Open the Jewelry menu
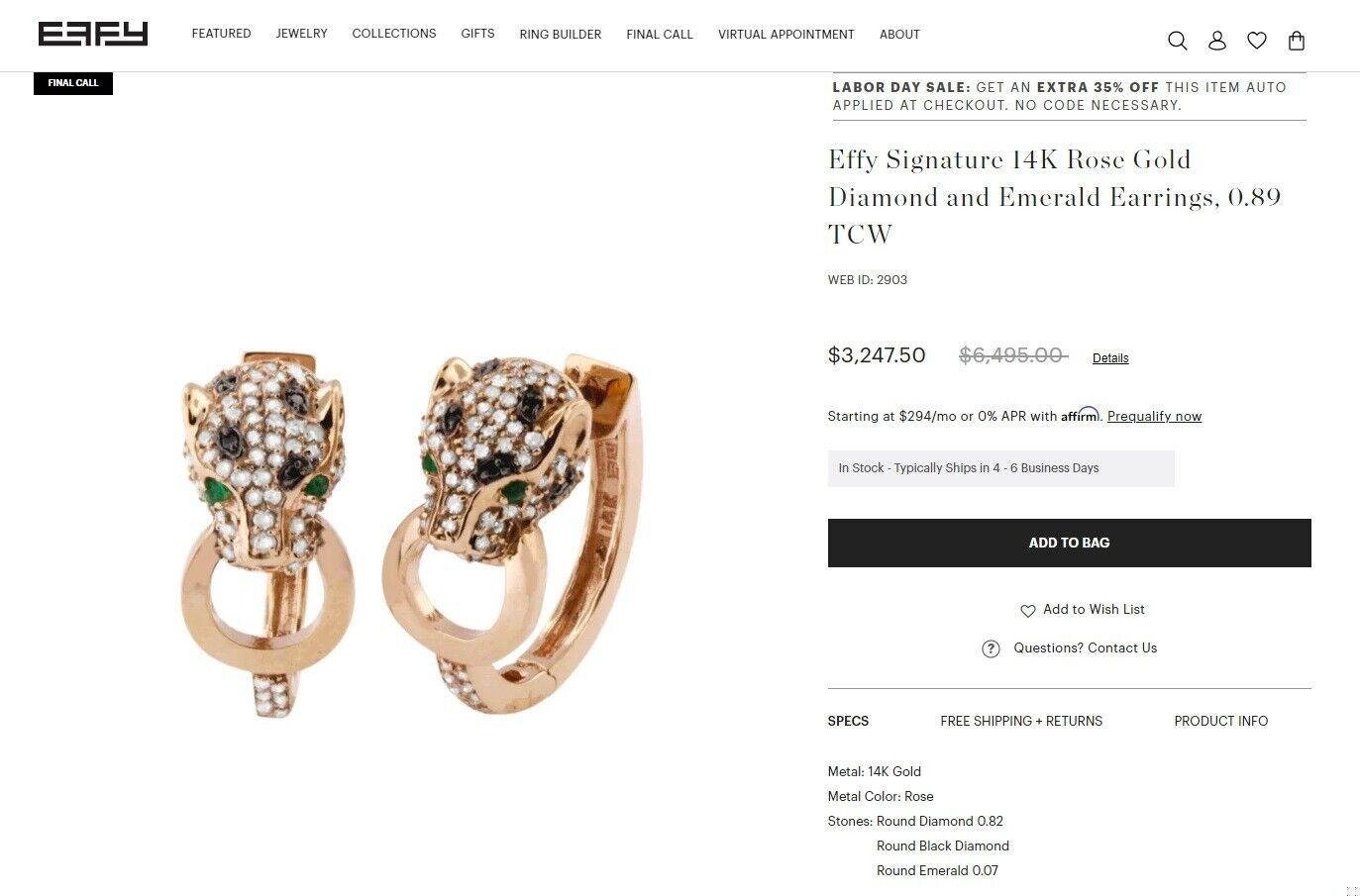The image size is (1360, 896). [x=301, y=34]
